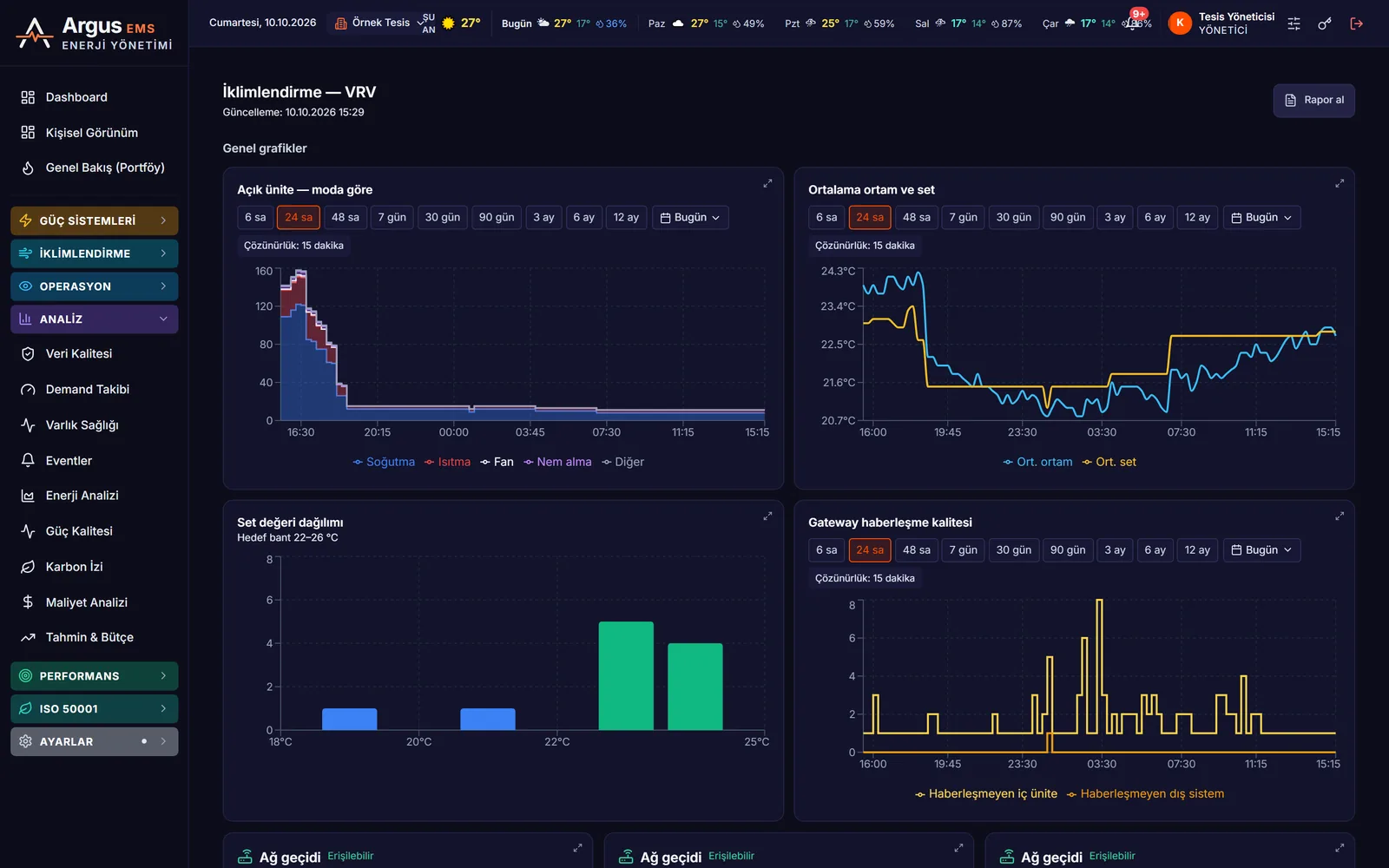1389x868 pixels.
Task: Expand Ortalama ortam ve set chart
Action: [1340, 183]
